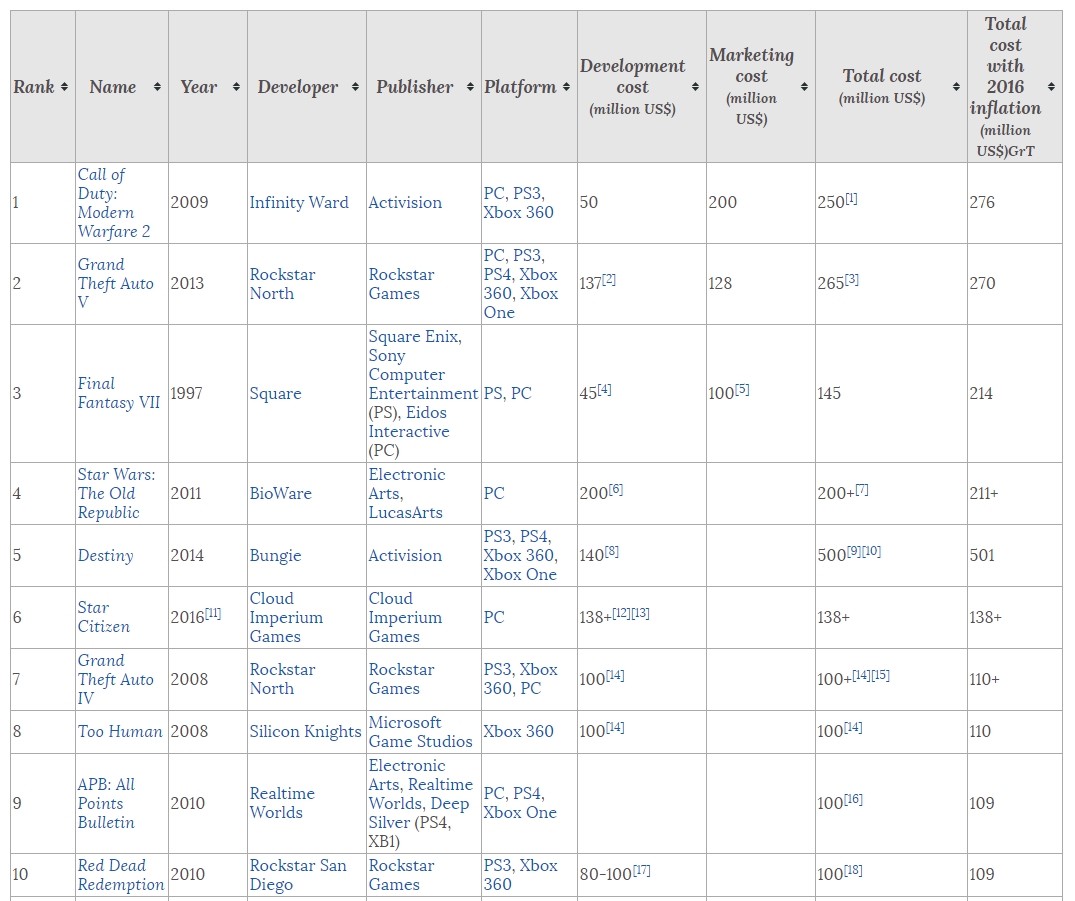Screen dimensions: 1075x901
Task: Open citation 7 beside total cost 200+
Action: 861,490
